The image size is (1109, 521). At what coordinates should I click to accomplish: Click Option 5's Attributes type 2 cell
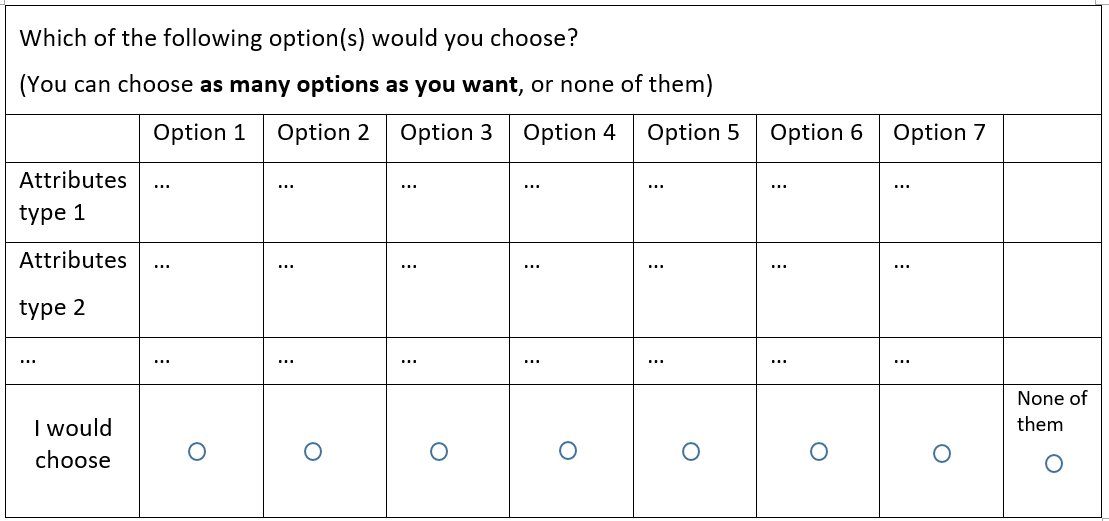[x=695, y=290]
